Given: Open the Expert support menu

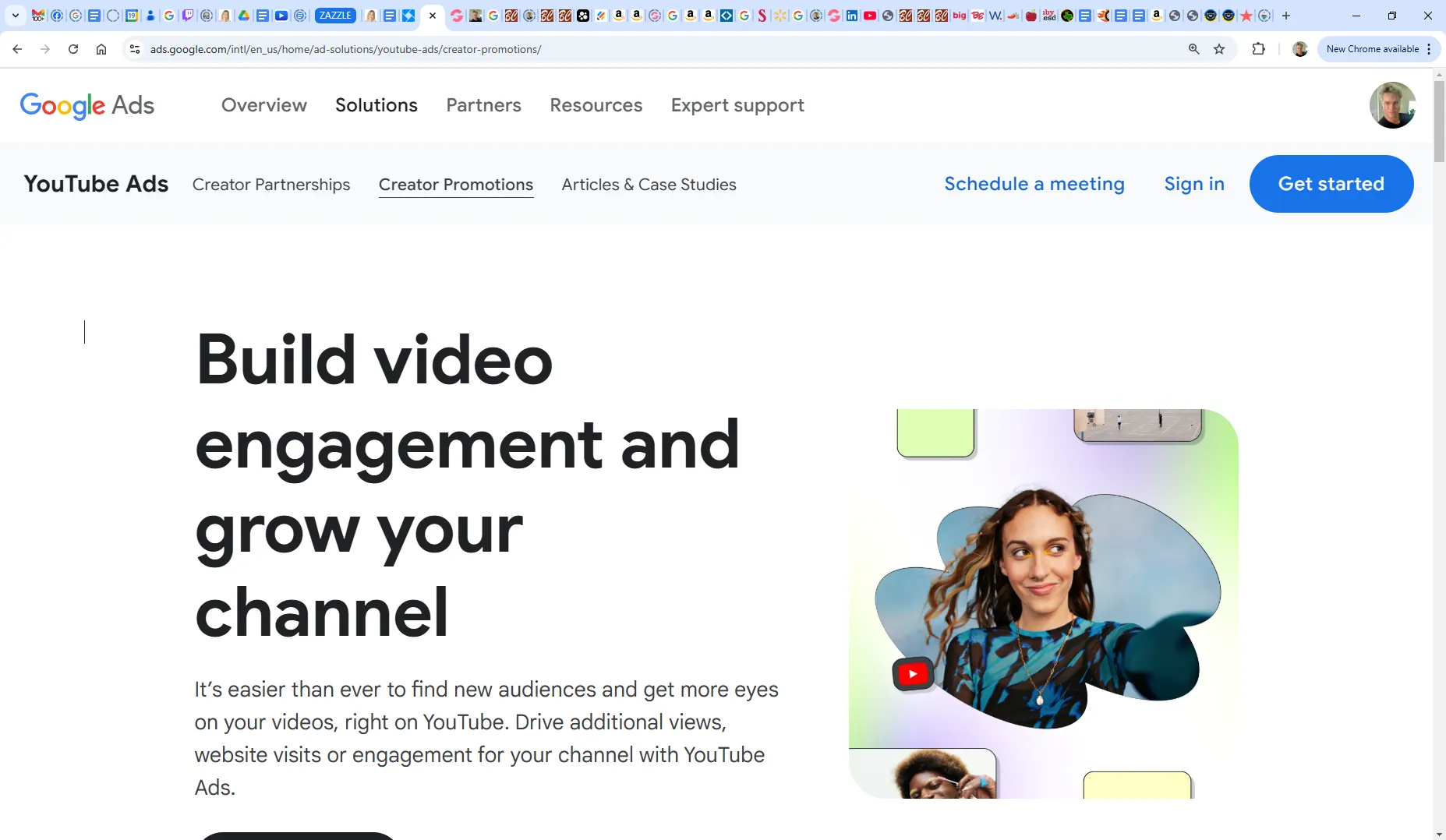Looking at the screenshot, I should pyautogui.click(x=737, y=105).
